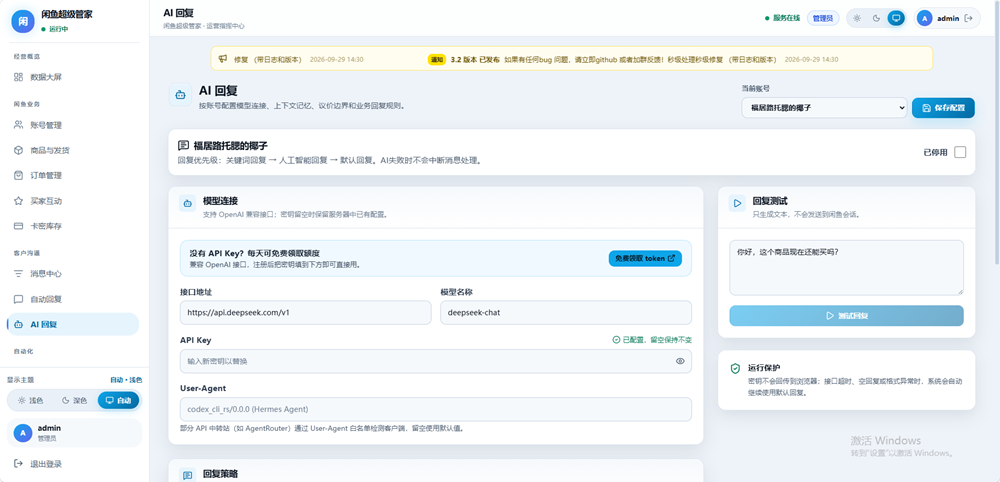
Task: Focus the User-Agent input field
Action: click(x=436, y=409)
